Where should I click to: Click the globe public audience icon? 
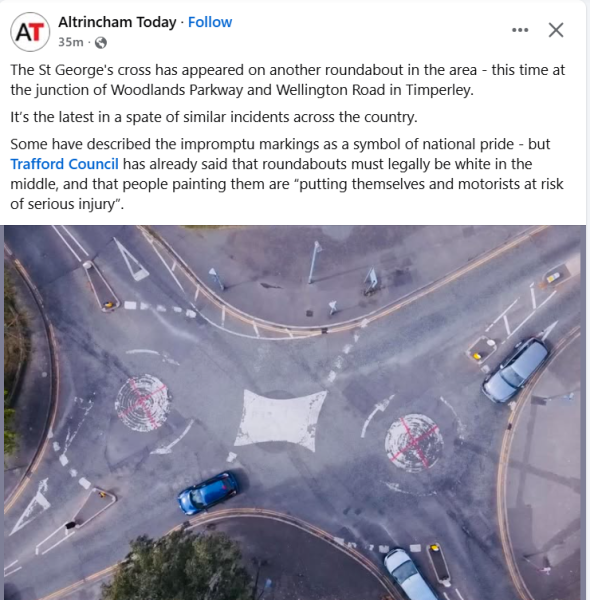click(101, 42)
